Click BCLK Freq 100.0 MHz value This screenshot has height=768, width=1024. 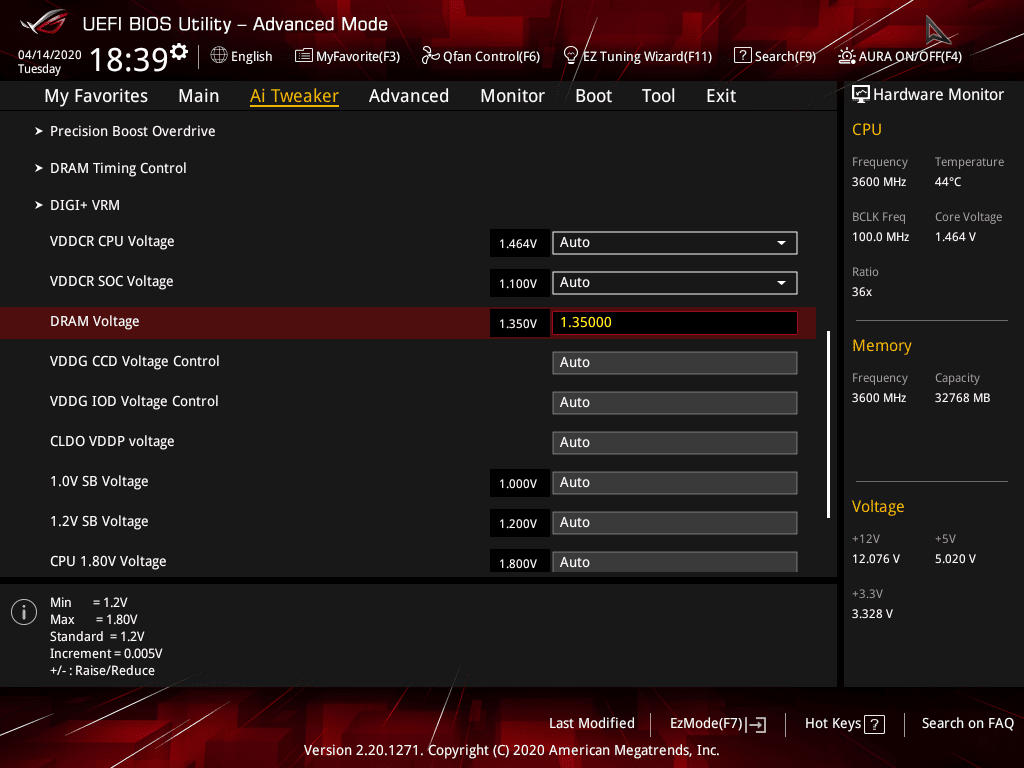pos(880,237)
